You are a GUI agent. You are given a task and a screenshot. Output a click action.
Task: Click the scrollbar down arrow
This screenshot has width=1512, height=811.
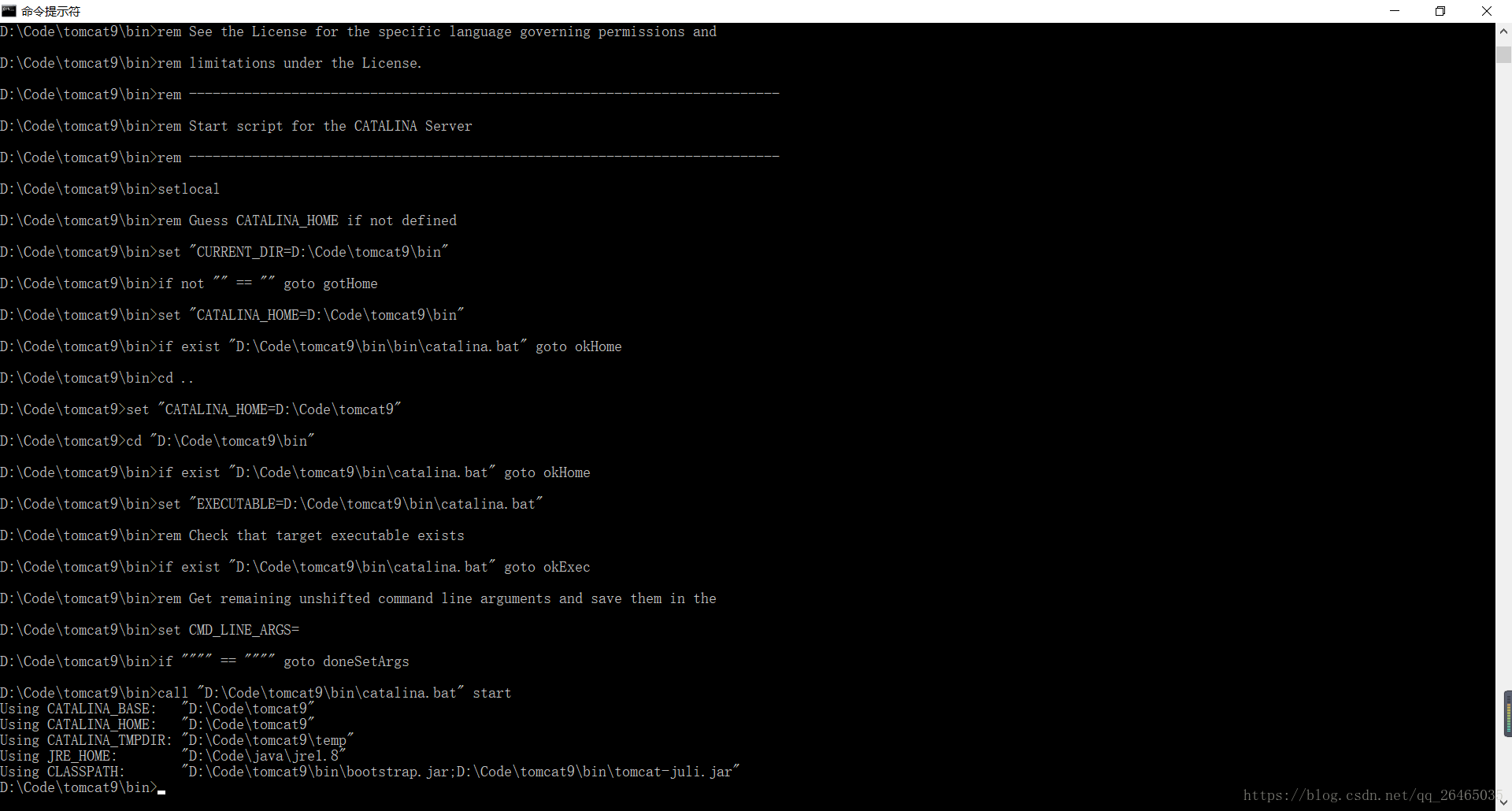point(1503,802)
